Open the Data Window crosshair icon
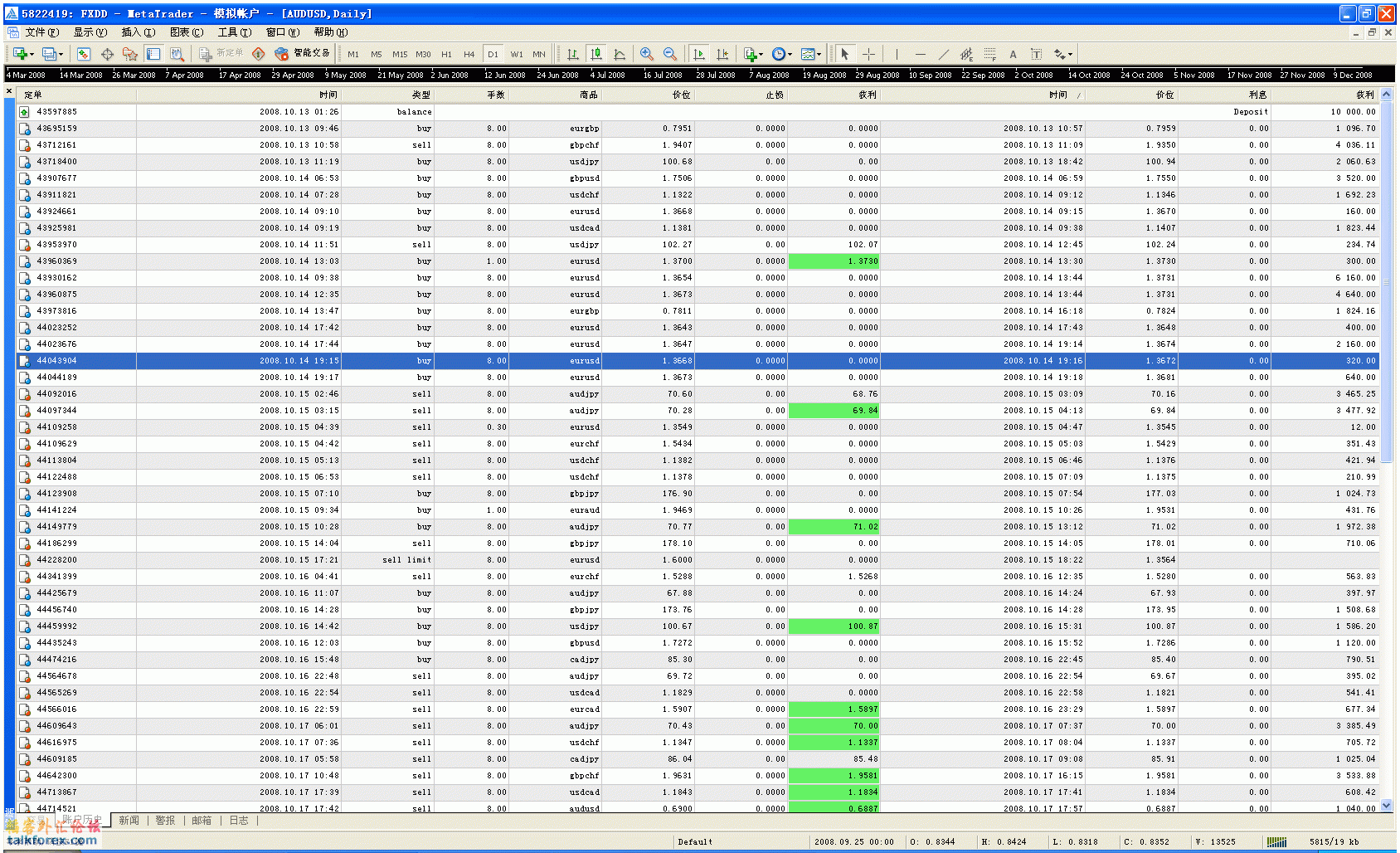The width and height of the screenshot is (1400, 853). (x=107, y=54)
